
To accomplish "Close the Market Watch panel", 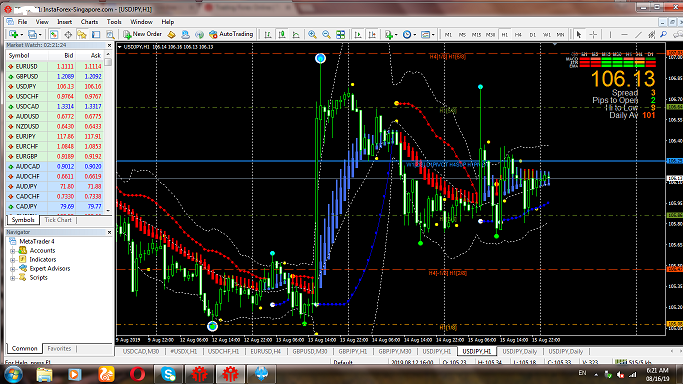I will point(109,45).
